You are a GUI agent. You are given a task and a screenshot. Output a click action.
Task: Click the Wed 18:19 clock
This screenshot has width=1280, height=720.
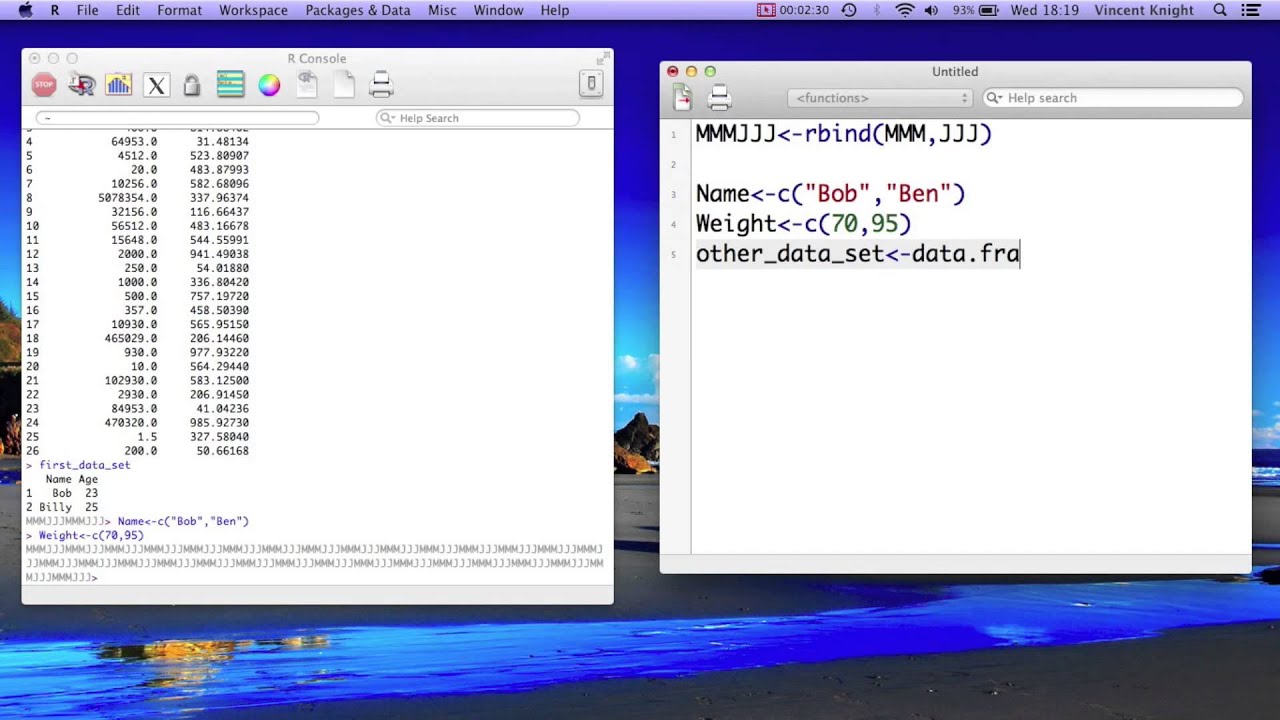click(x=1044, y=10)
